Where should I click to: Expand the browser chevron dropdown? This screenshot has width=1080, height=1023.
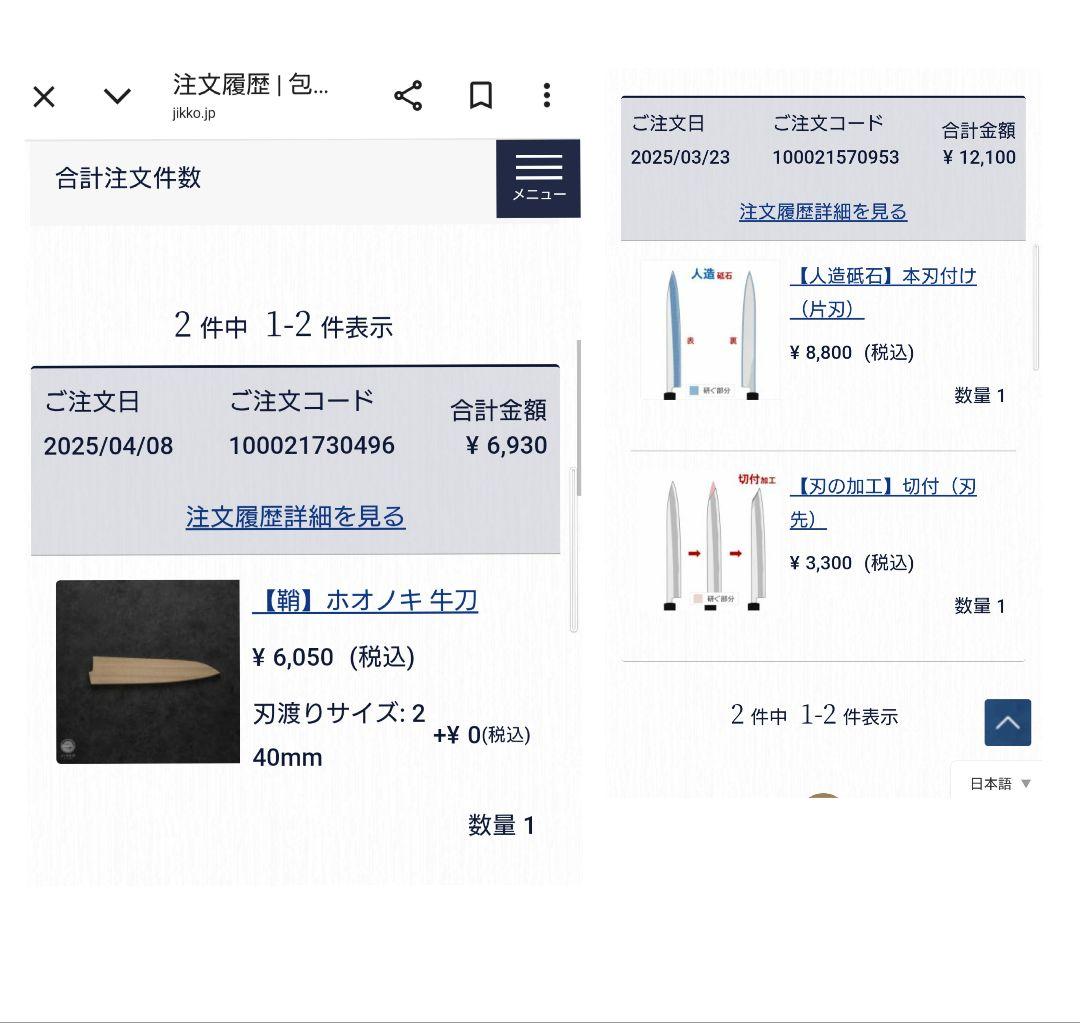coord(117,96)
